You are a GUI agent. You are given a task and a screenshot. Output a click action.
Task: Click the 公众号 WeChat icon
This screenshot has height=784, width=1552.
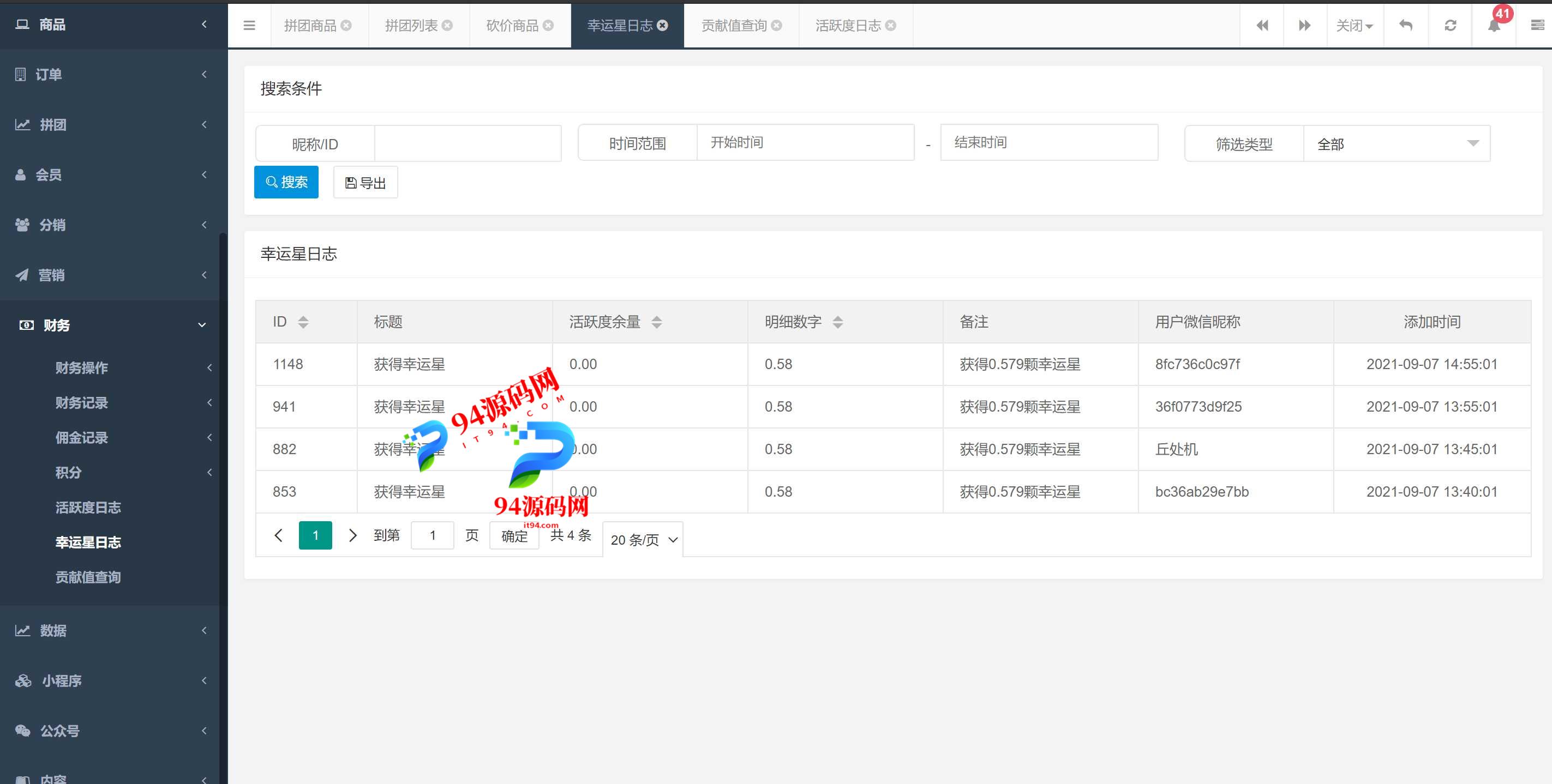coord(22,731)
